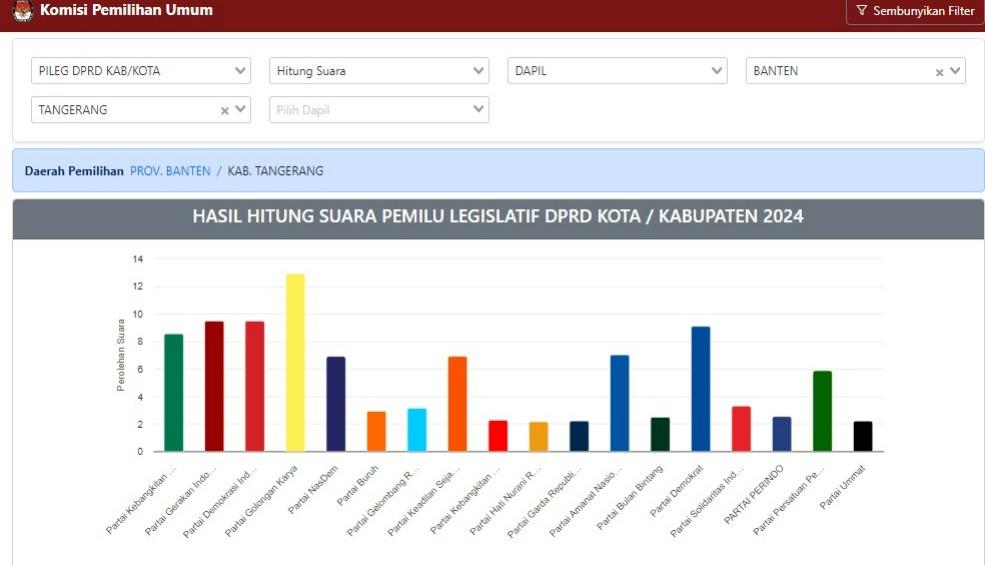Click the Sembunyikan Filter button
985x565 pixels.
click(915, 11)
